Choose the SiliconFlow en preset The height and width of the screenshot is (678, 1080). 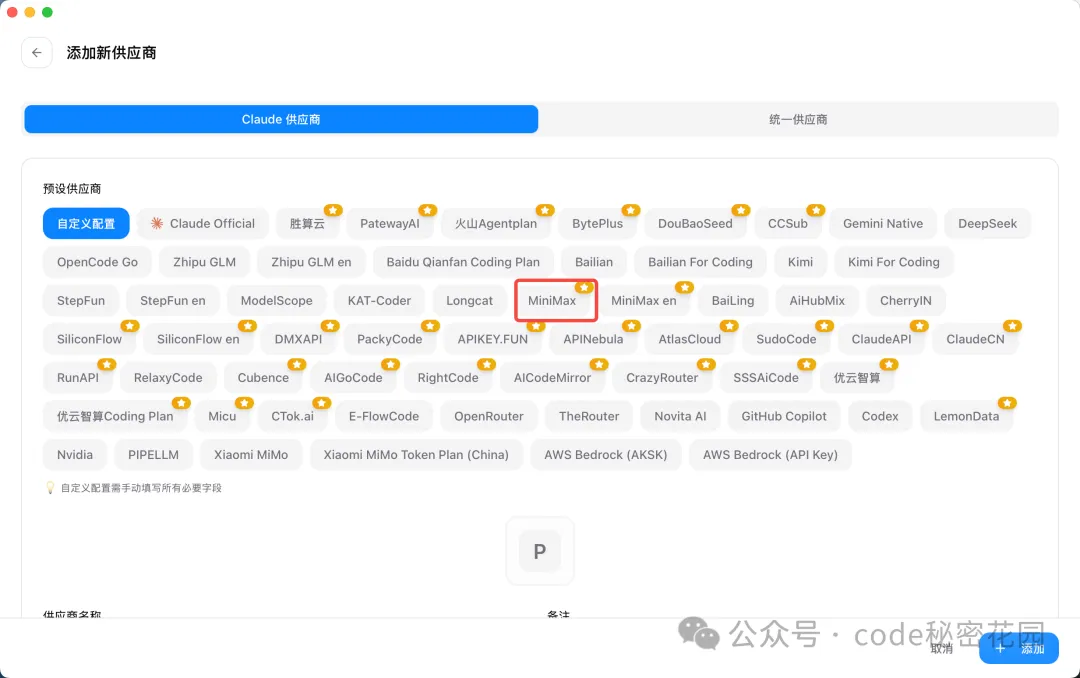tap(198, 339)
